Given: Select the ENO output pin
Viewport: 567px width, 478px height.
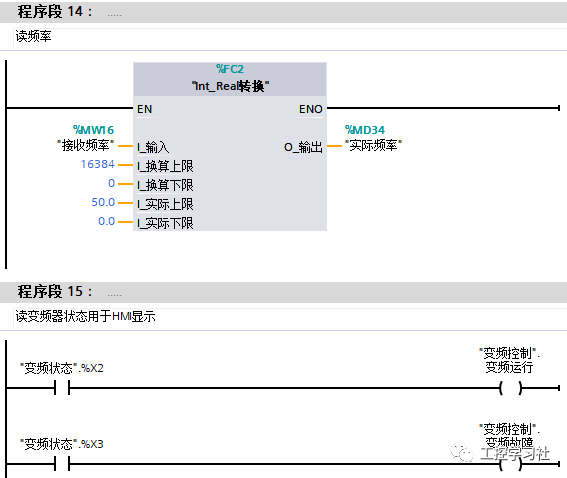Looking at the screenshot, I should click(x=311, y=109).
